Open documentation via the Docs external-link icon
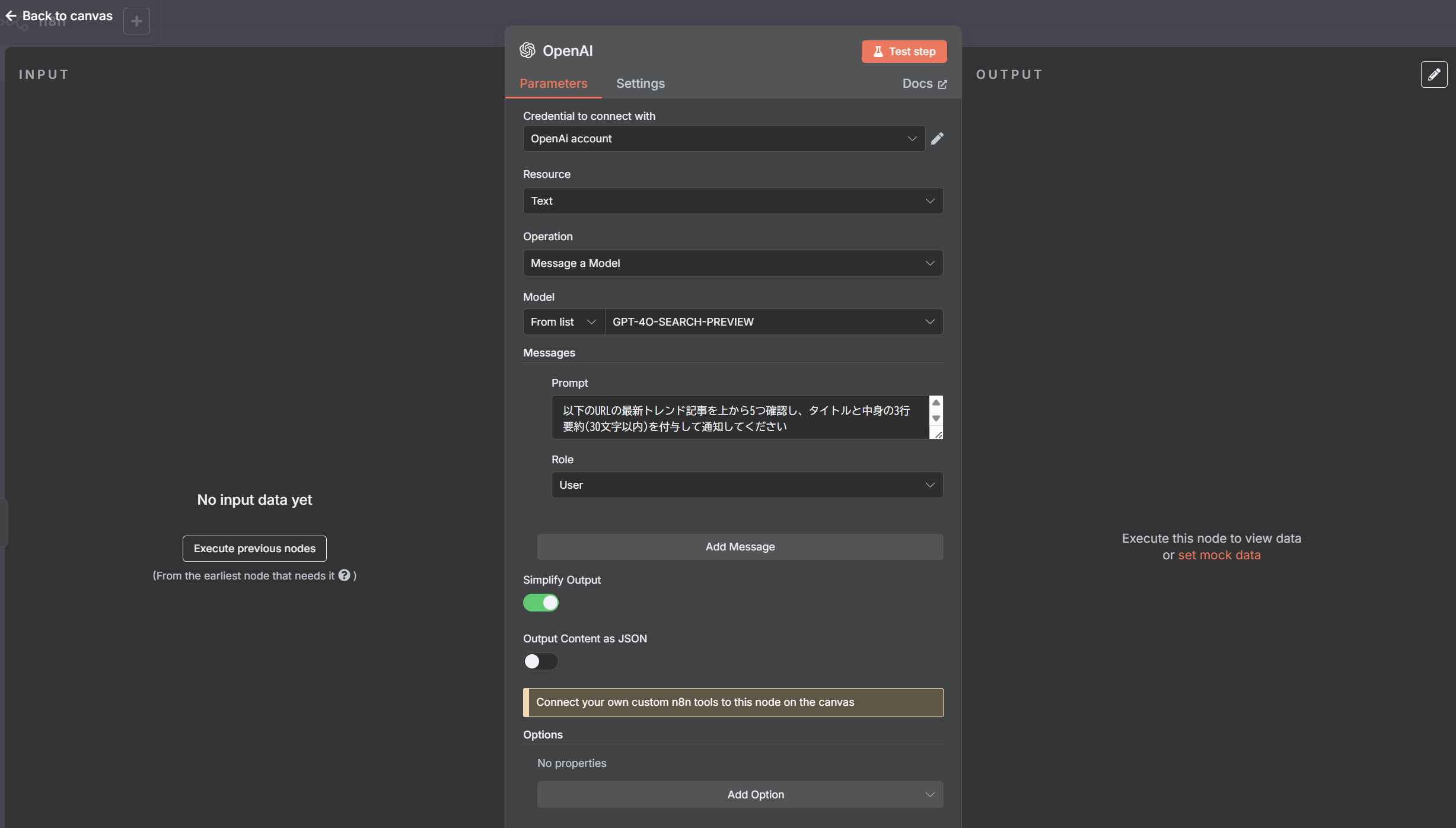This screenshot has width=1456, height=828. 943,84
